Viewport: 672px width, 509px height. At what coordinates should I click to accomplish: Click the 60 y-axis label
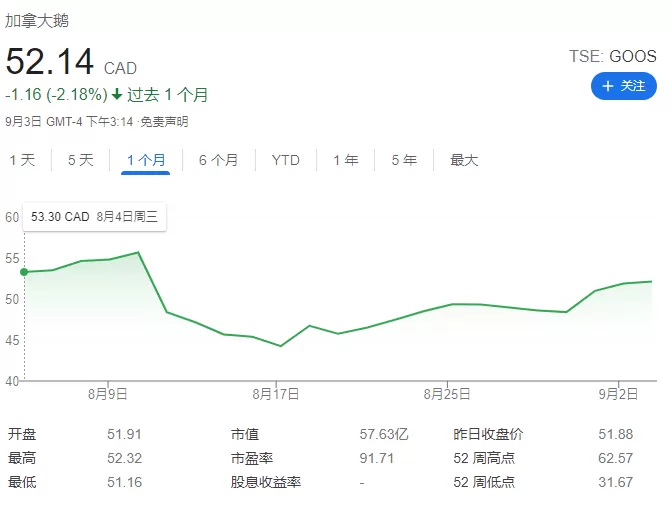tap(12, 218)
